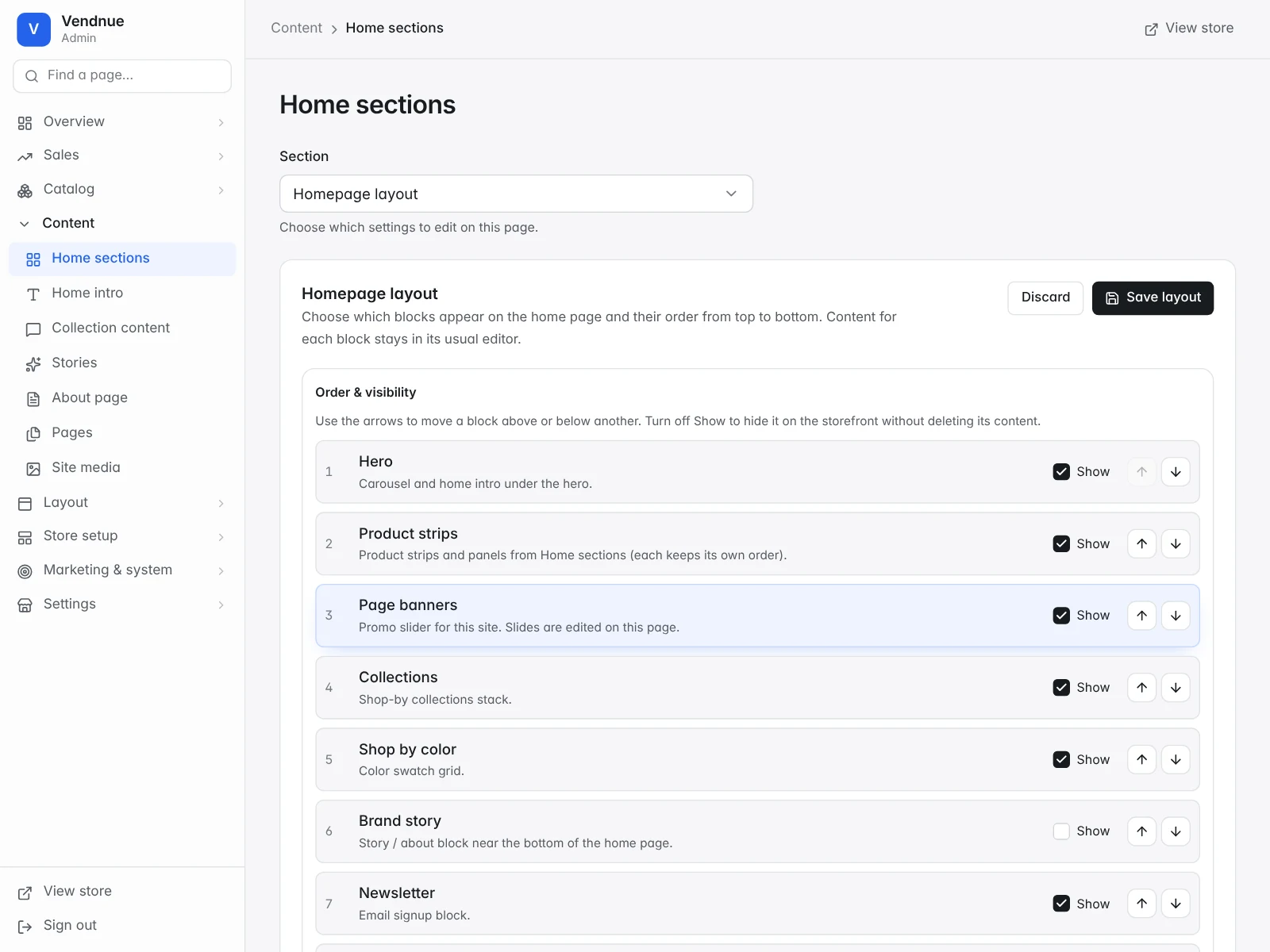Click the Save layout button

coord(1153,298)
